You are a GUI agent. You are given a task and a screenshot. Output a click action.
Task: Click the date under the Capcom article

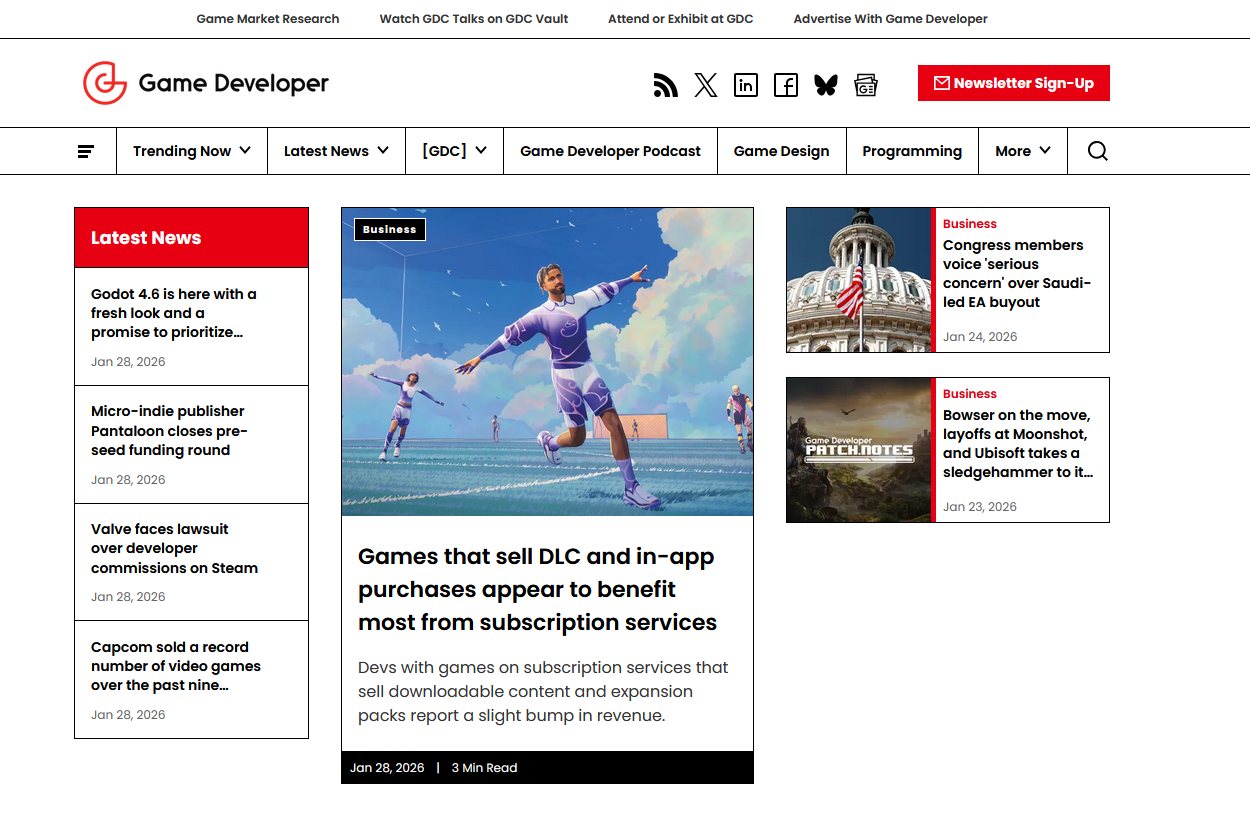click(x=128, y=715)
